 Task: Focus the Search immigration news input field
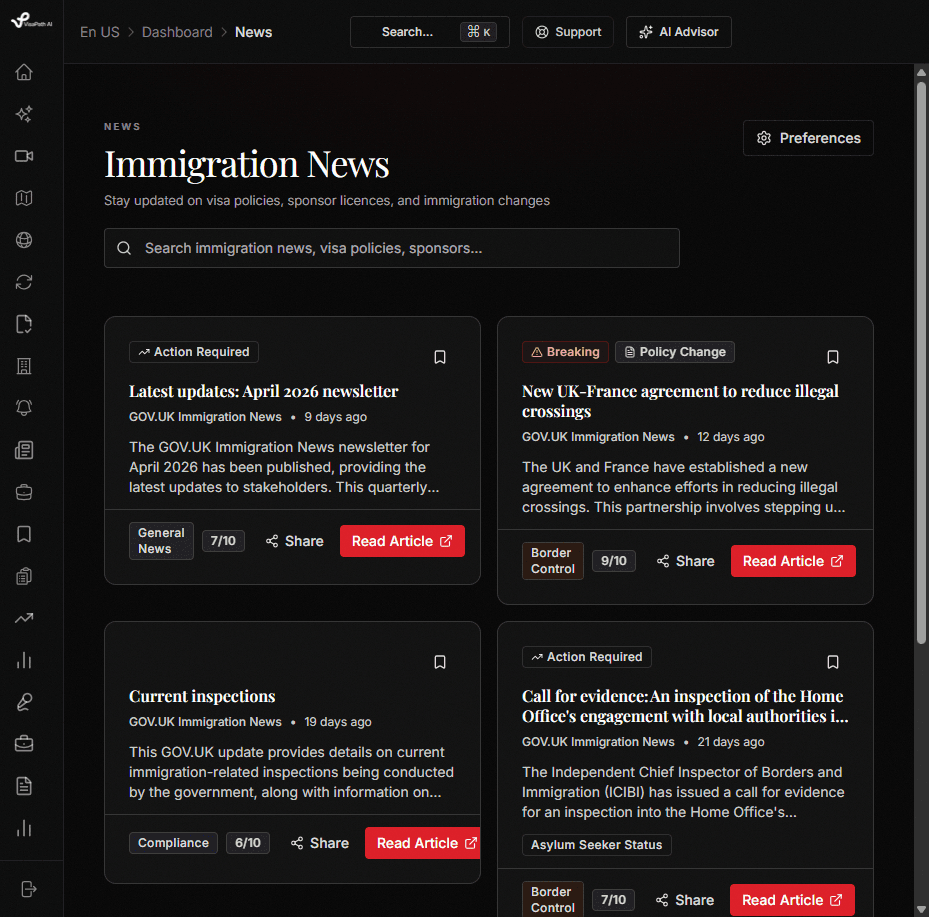pos(392,248)
